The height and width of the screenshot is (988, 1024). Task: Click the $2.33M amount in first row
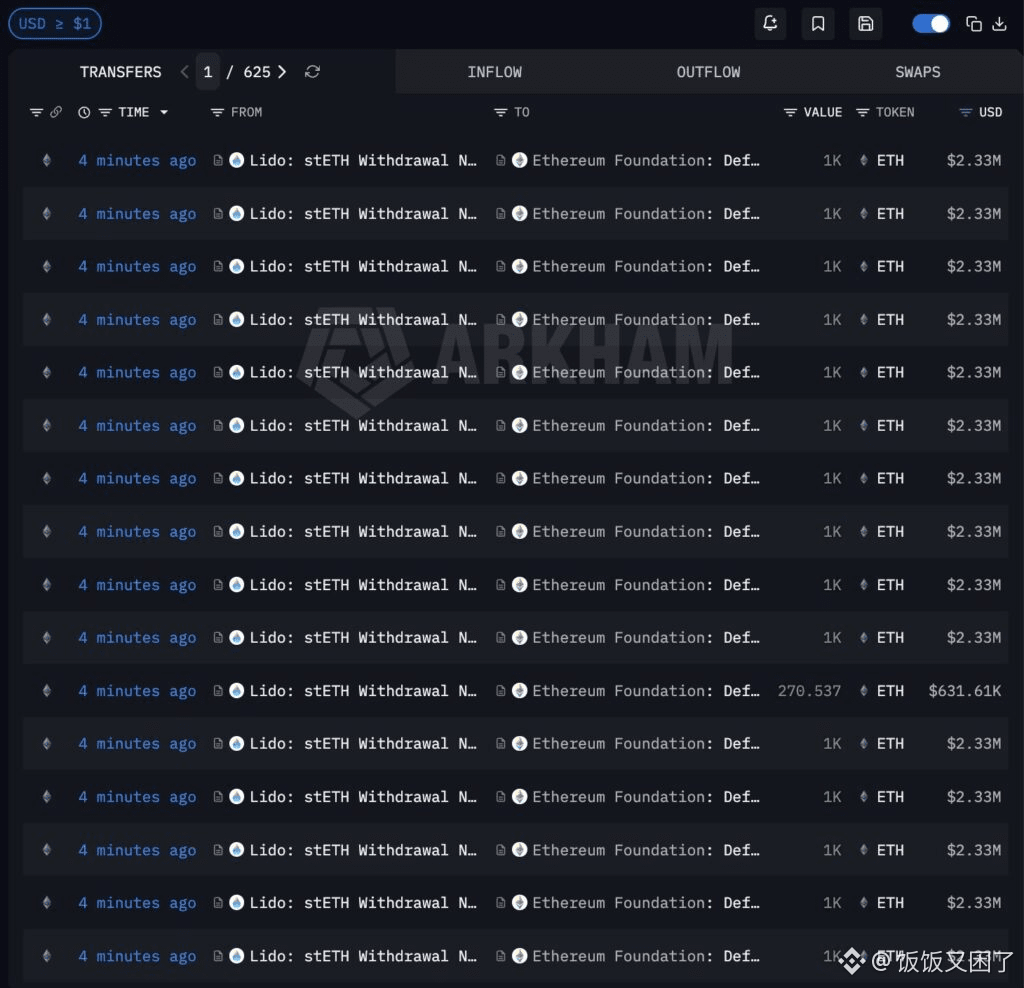click(x=974, y=161)
